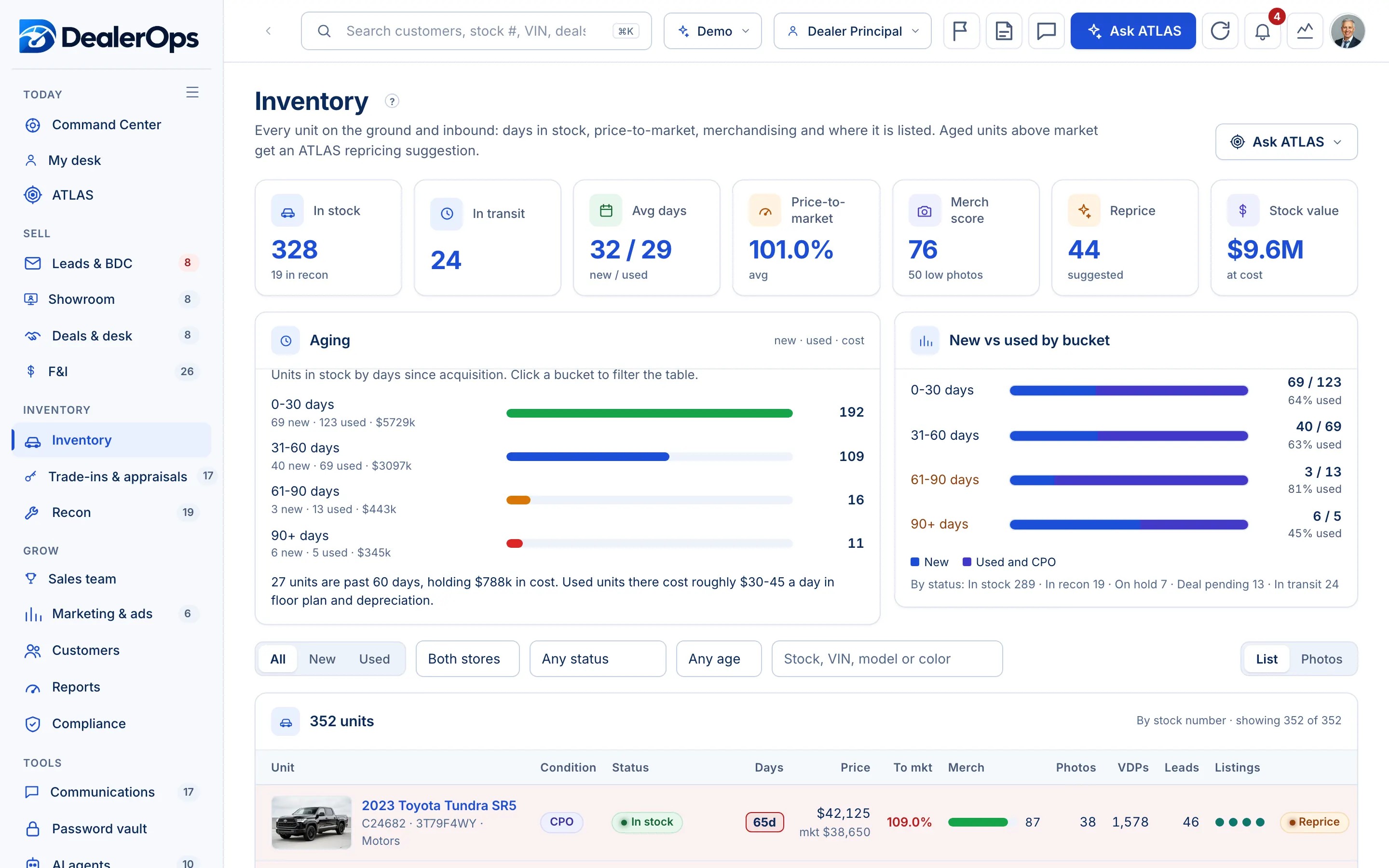Image resolution: width=1389 pixels, height=868 pixels.
Task: Click the Tundra vehicle thumbnail
Action: click(311, 822)
